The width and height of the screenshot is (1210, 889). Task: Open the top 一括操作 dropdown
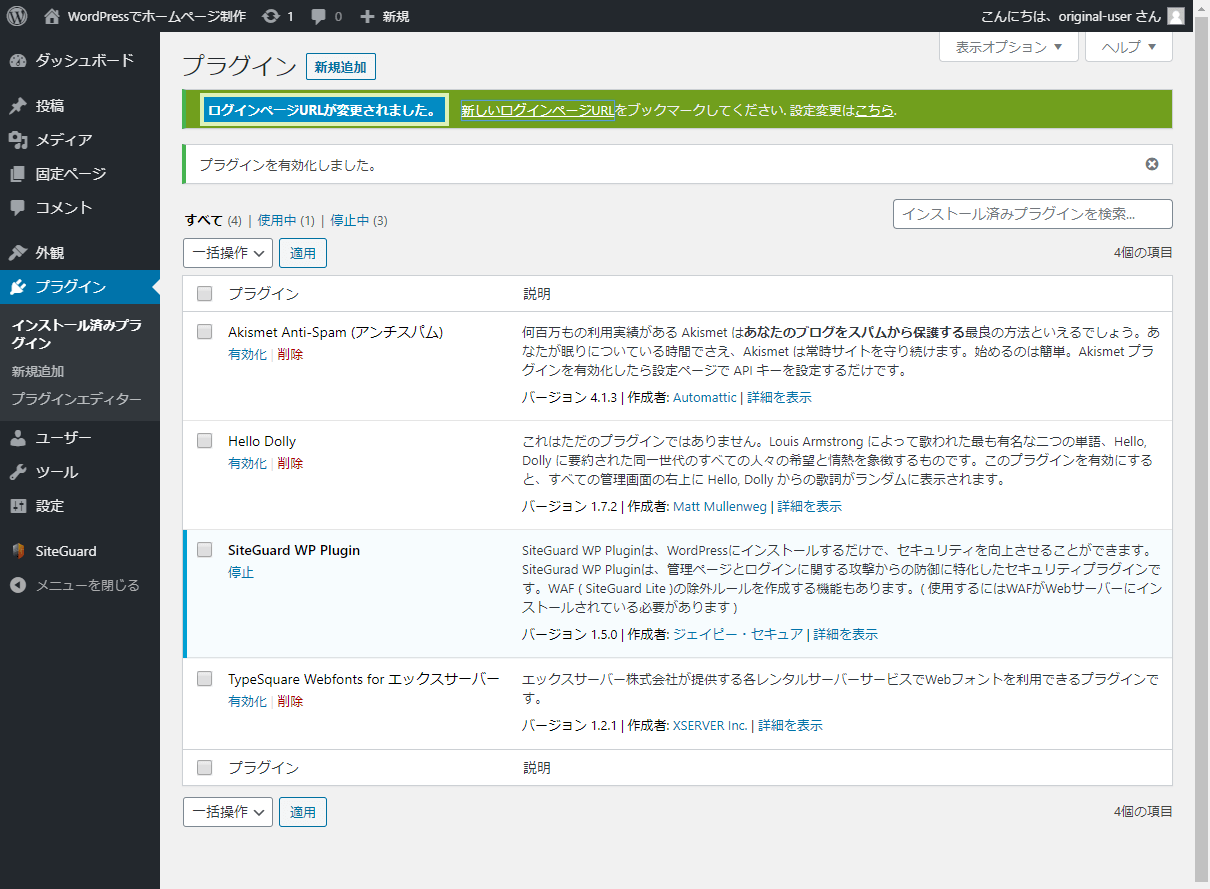(228, 253)
